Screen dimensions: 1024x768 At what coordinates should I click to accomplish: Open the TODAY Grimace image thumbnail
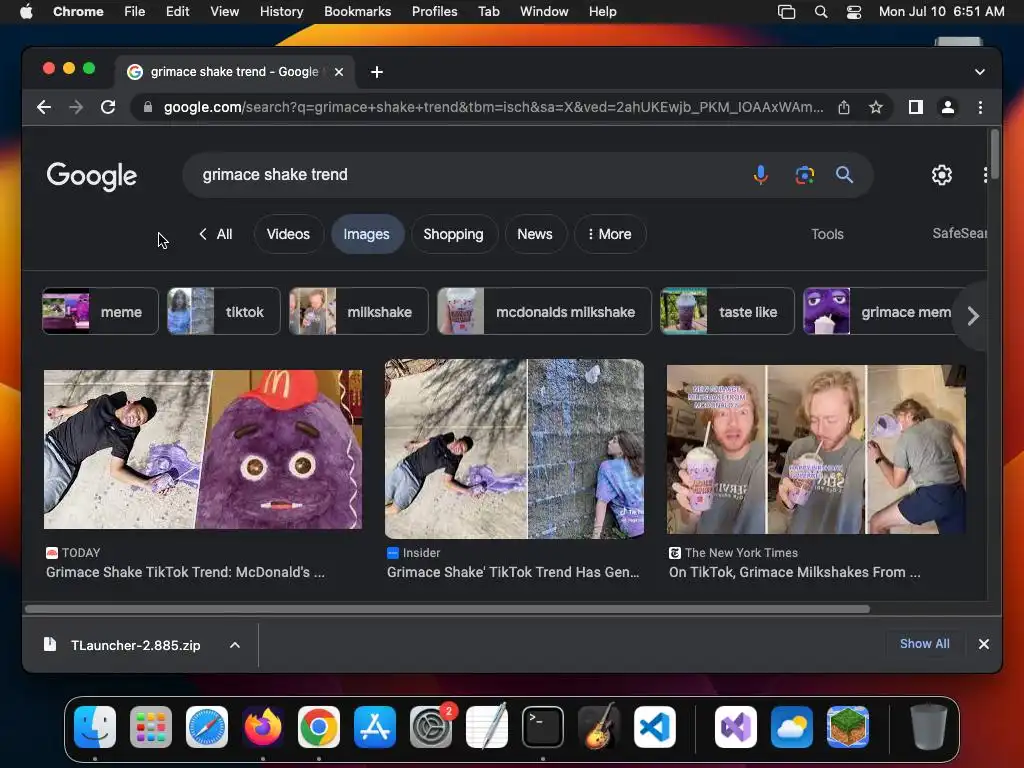pyautogui.click(x=202, y=449)
